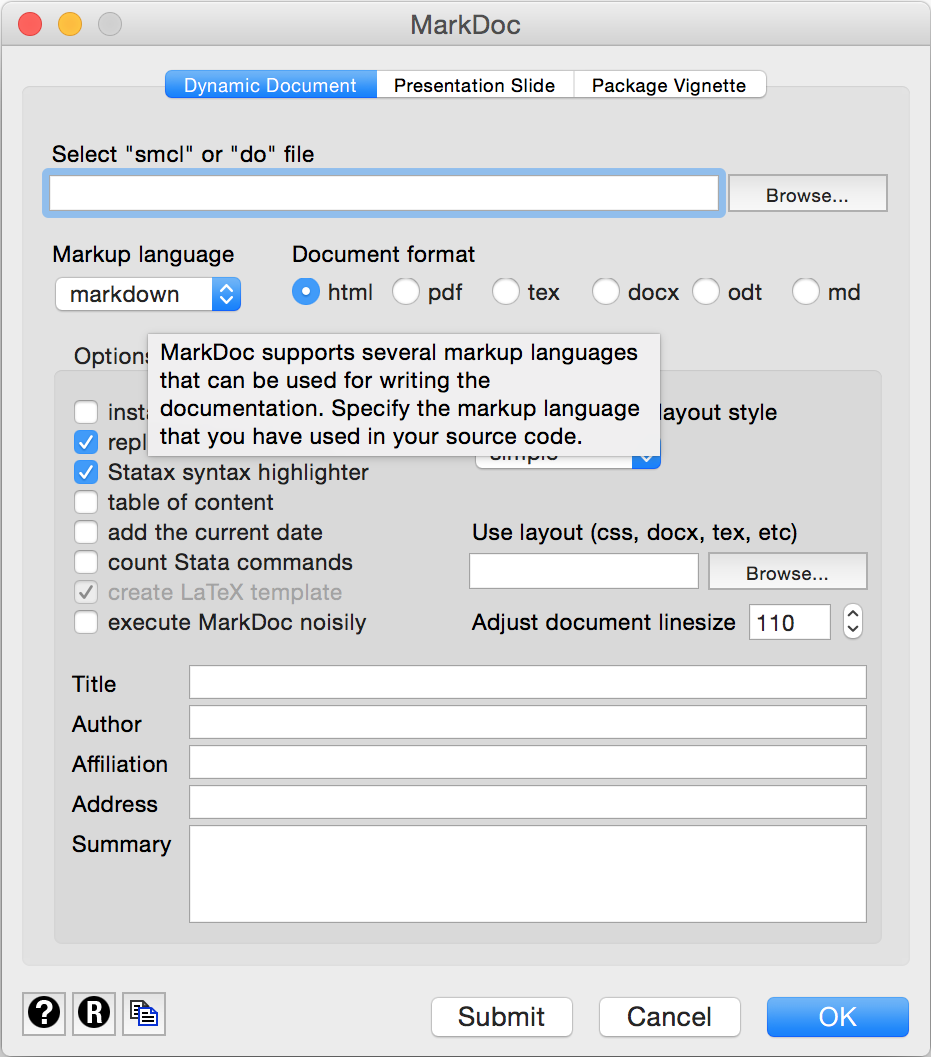Image resolution: width=931 pixels, height=1057 pixels.
Task: Enable count Stata commands checkbox
Action: click(x=86, y=562)
